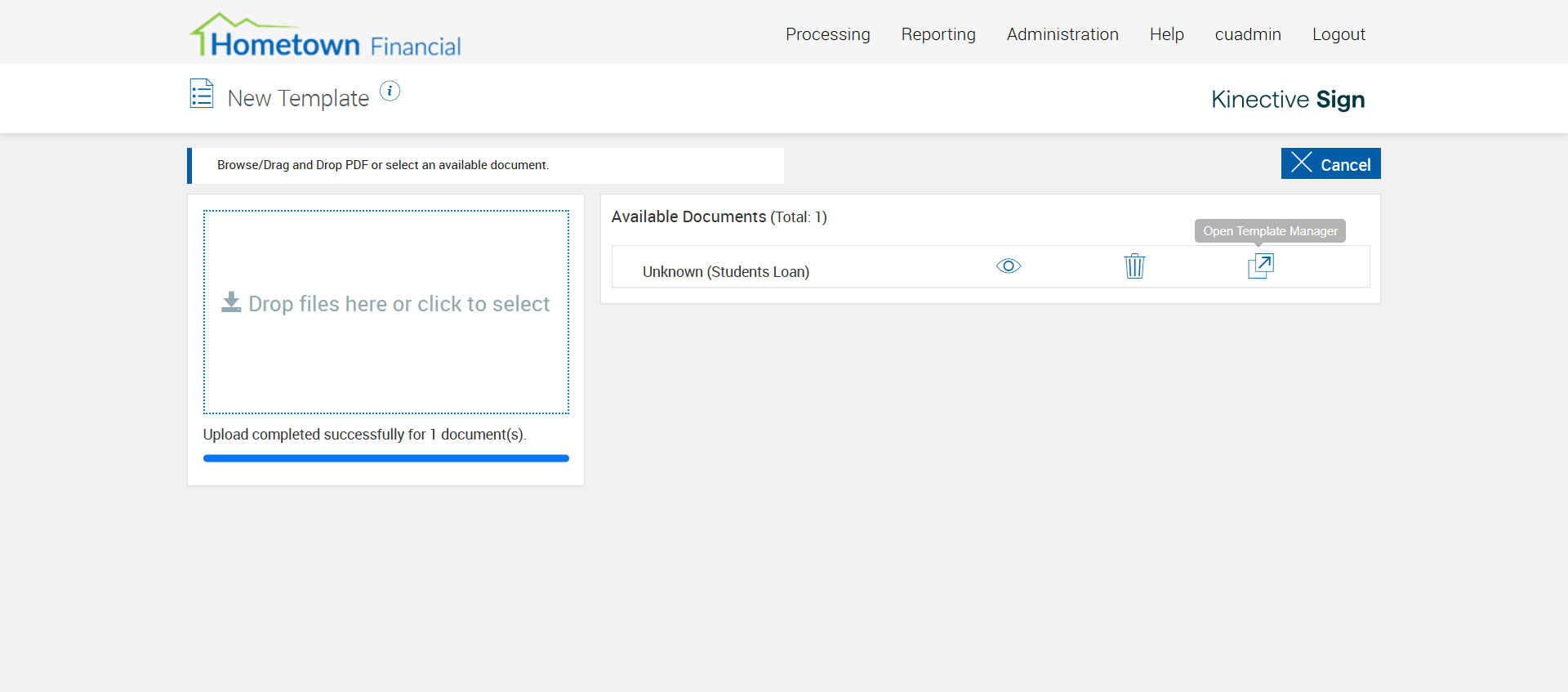Click the Open Template Manager tooltip

pos(1270,231)
